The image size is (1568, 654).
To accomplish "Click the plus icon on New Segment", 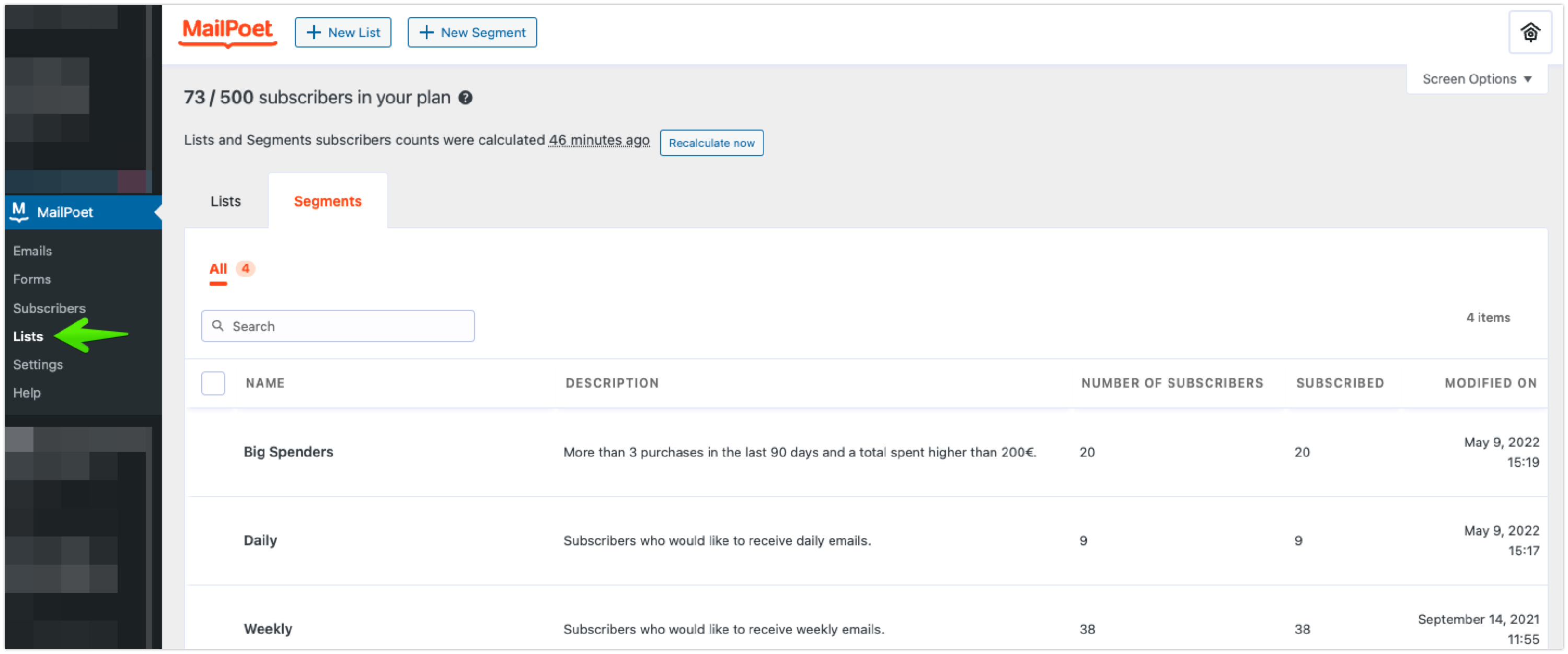I will 426,32.
